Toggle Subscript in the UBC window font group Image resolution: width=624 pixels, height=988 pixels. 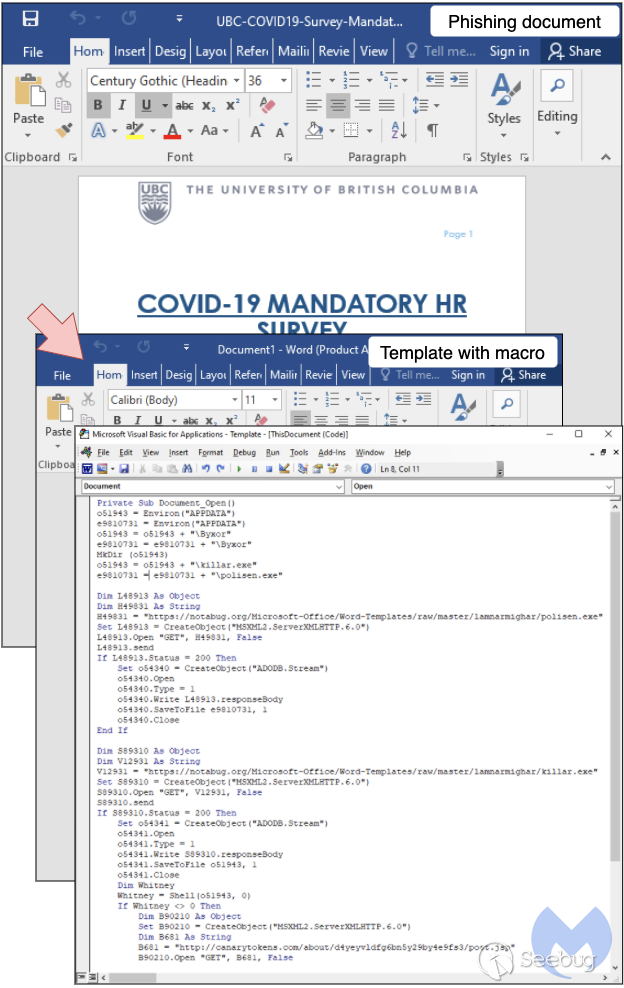pyautogui.click(x=209, y=106)
